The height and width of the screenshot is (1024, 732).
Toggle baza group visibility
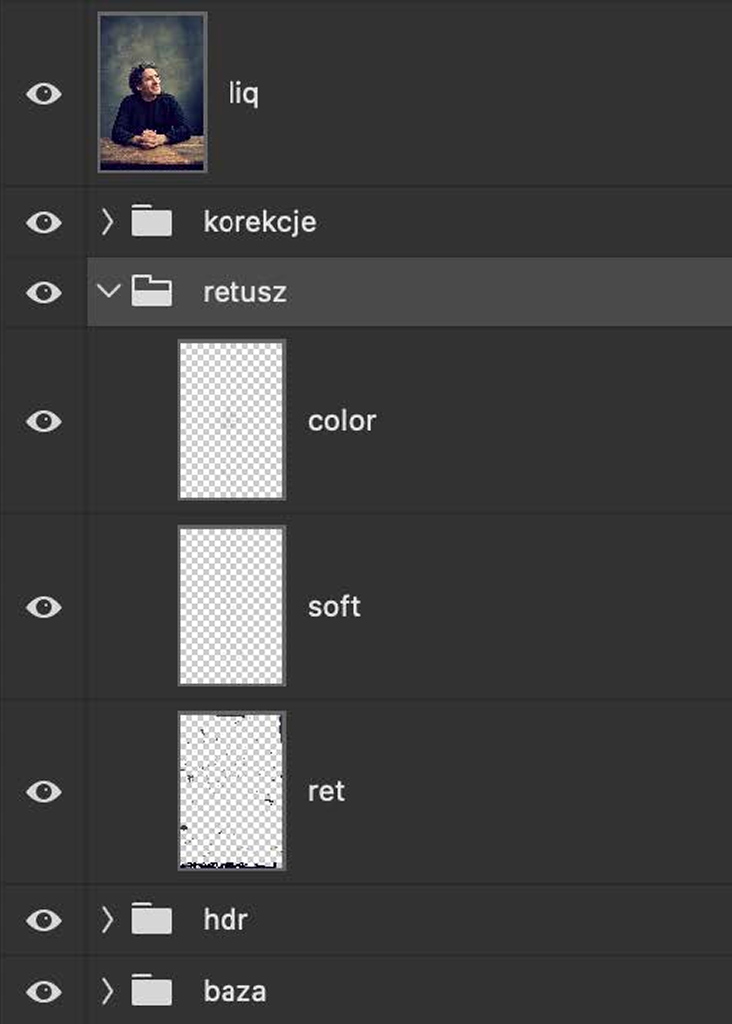43,991
